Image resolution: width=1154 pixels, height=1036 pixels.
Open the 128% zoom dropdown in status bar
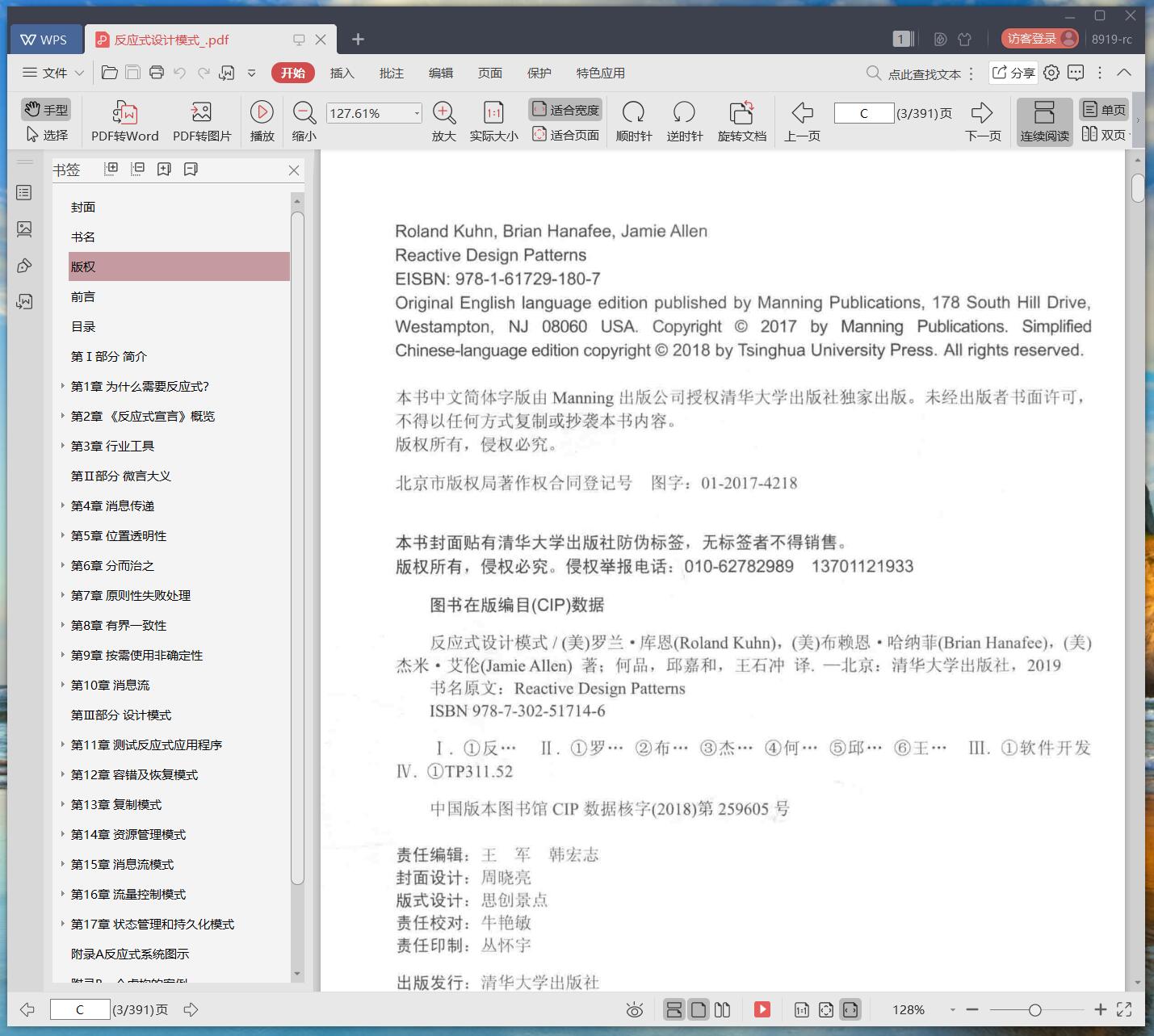pos(952,1009)
